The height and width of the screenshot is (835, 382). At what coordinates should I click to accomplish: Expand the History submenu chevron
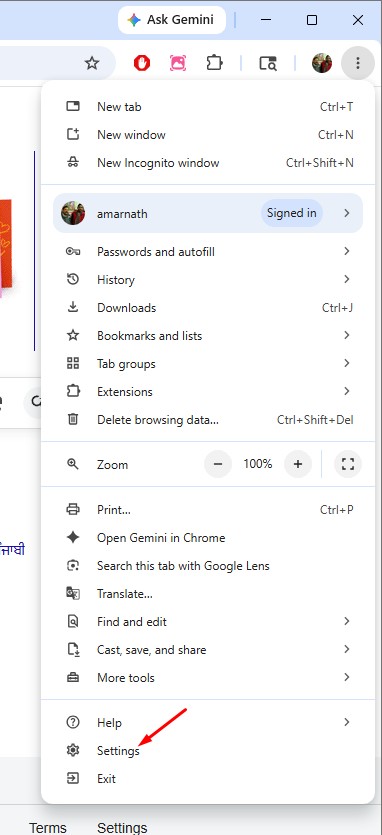click(347, 279)
